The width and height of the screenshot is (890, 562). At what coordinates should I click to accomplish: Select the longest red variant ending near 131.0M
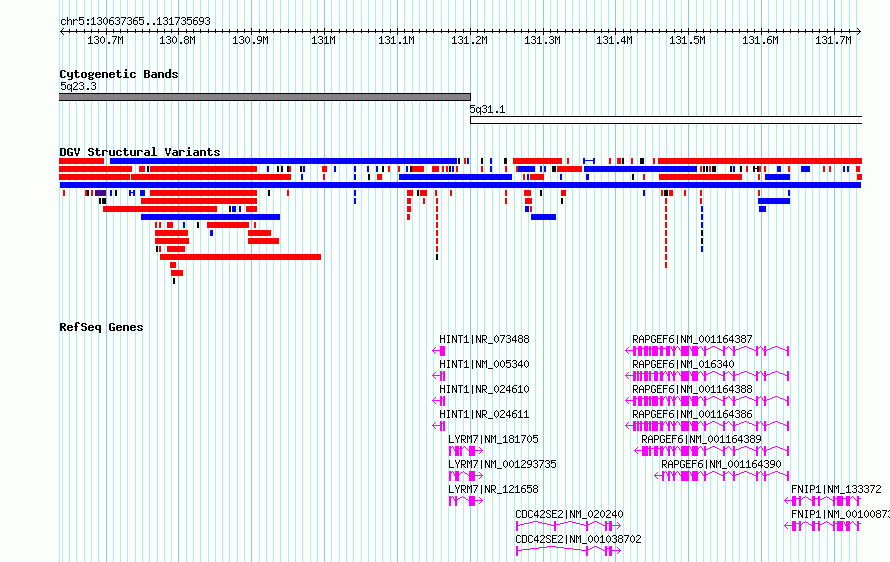pos(241,257)
